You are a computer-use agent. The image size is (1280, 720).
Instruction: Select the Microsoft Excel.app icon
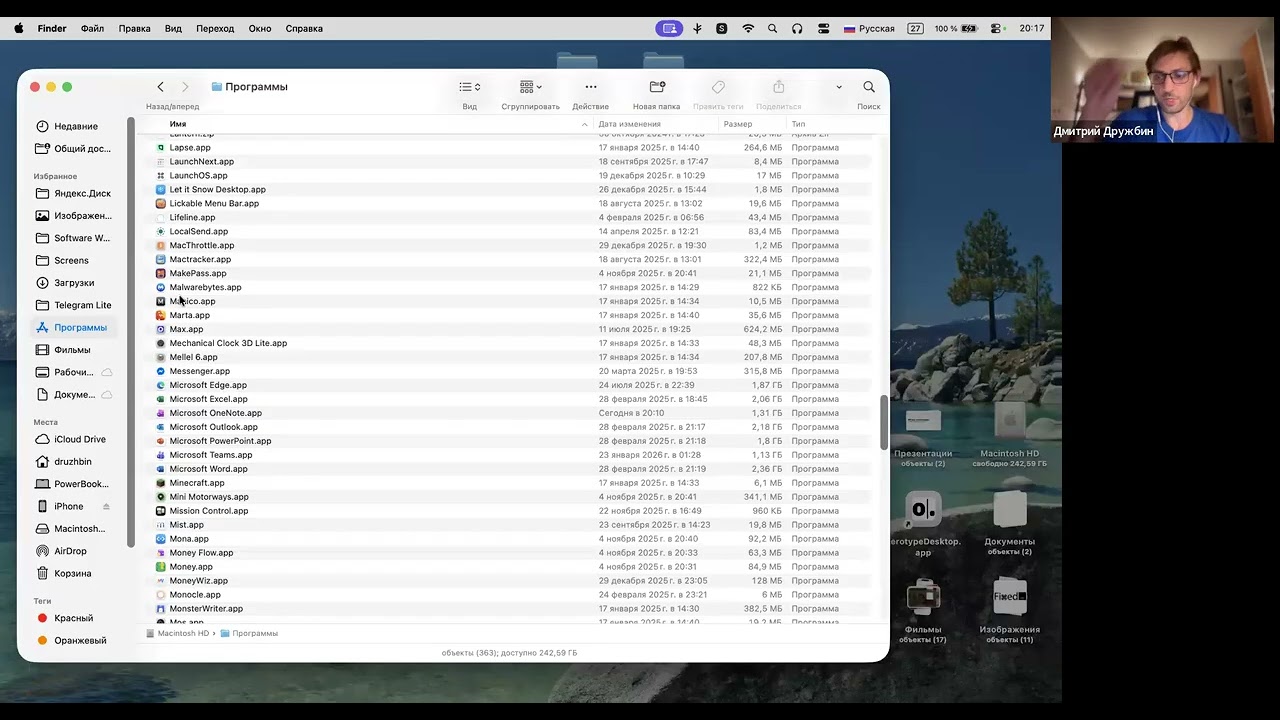160,399
